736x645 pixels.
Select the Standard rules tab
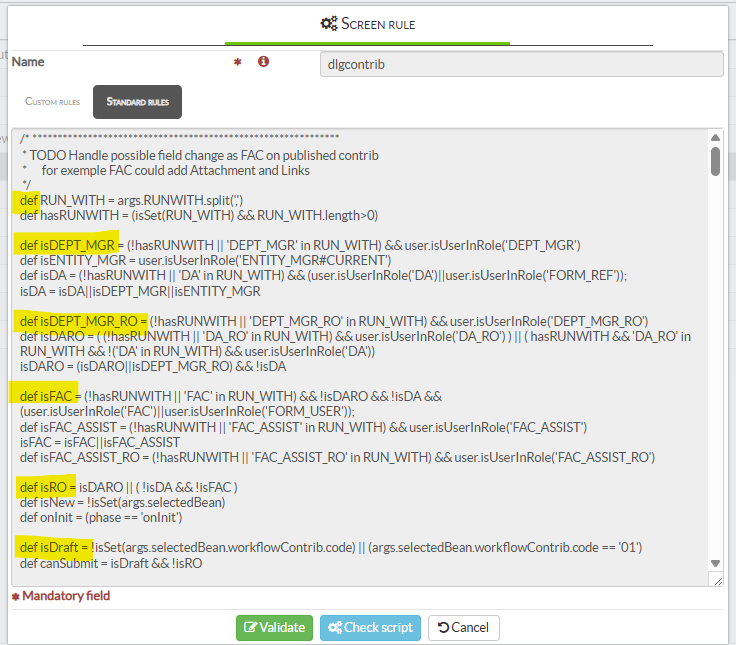137,102
